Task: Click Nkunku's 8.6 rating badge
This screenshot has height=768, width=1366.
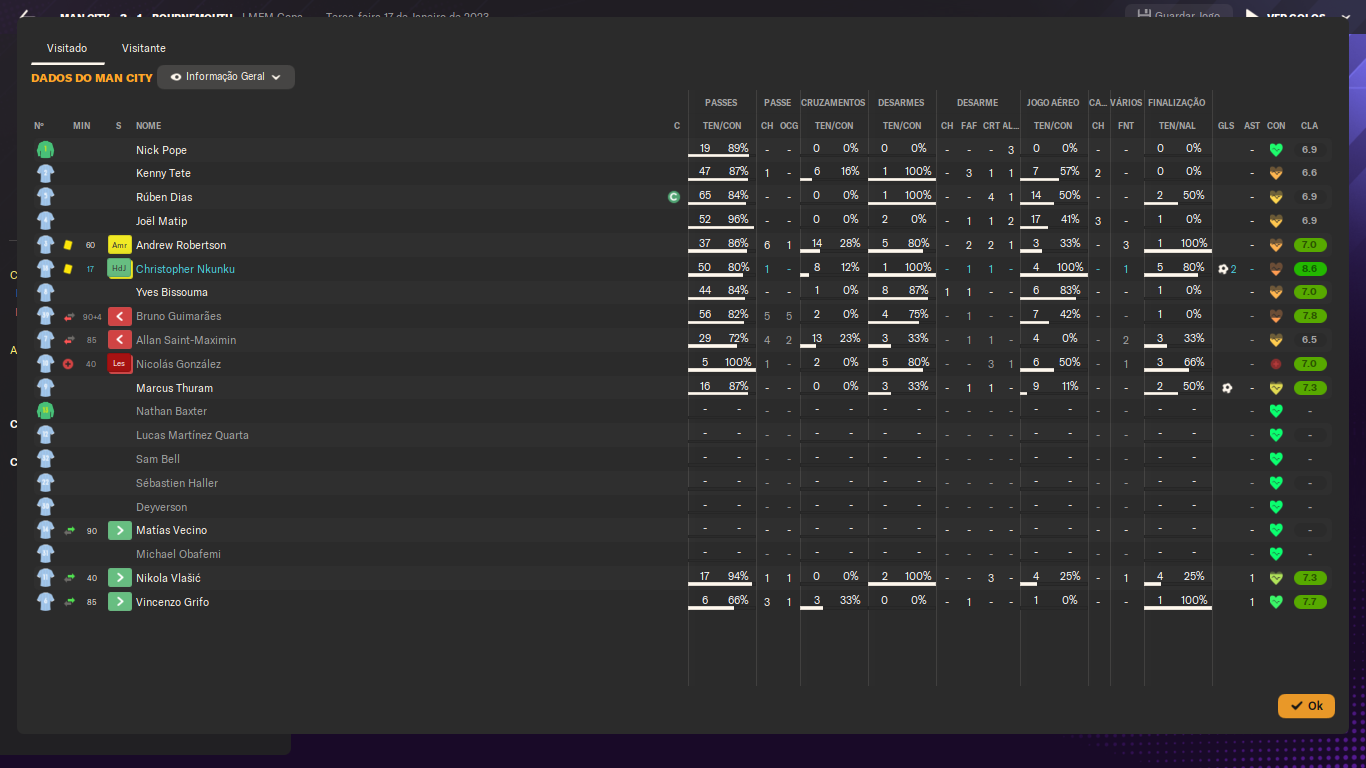Action: 1309,269
